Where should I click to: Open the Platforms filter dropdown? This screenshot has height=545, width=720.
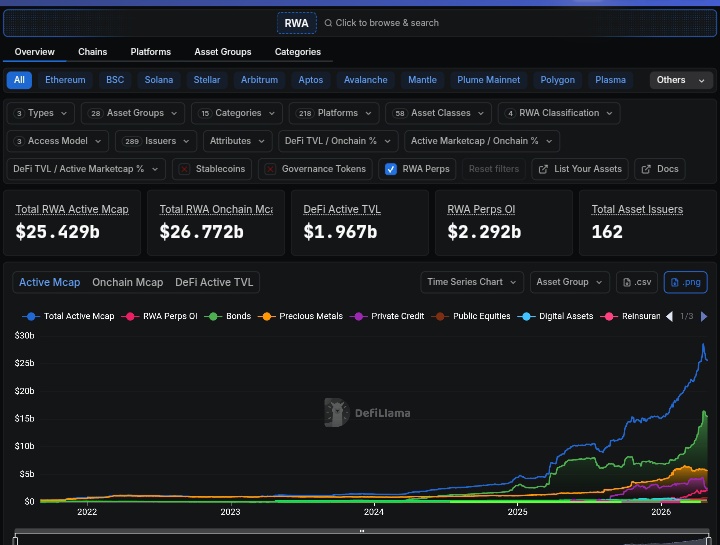(x=334, y=113)
